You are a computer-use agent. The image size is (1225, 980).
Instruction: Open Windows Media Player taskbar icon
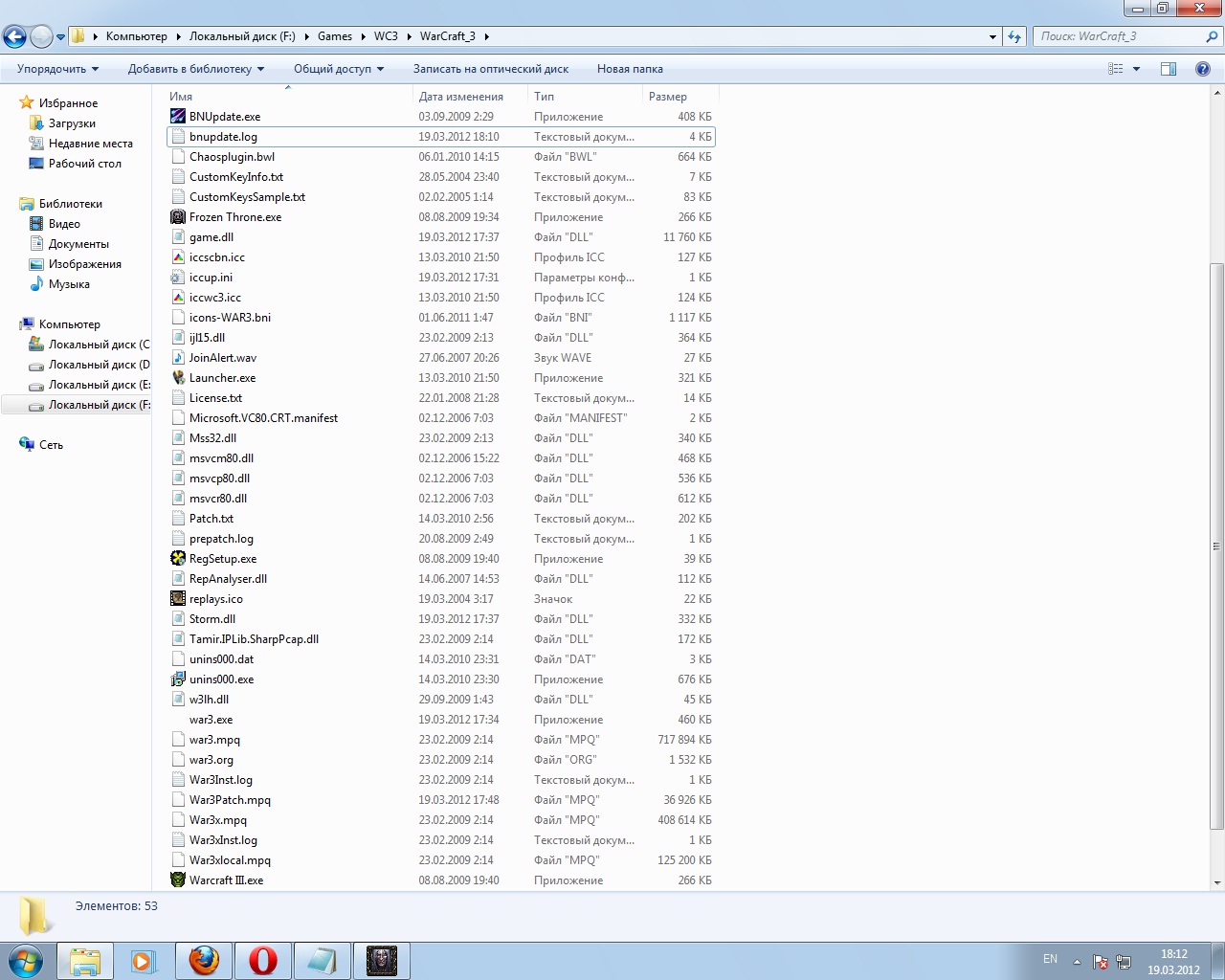click(145, 961)
